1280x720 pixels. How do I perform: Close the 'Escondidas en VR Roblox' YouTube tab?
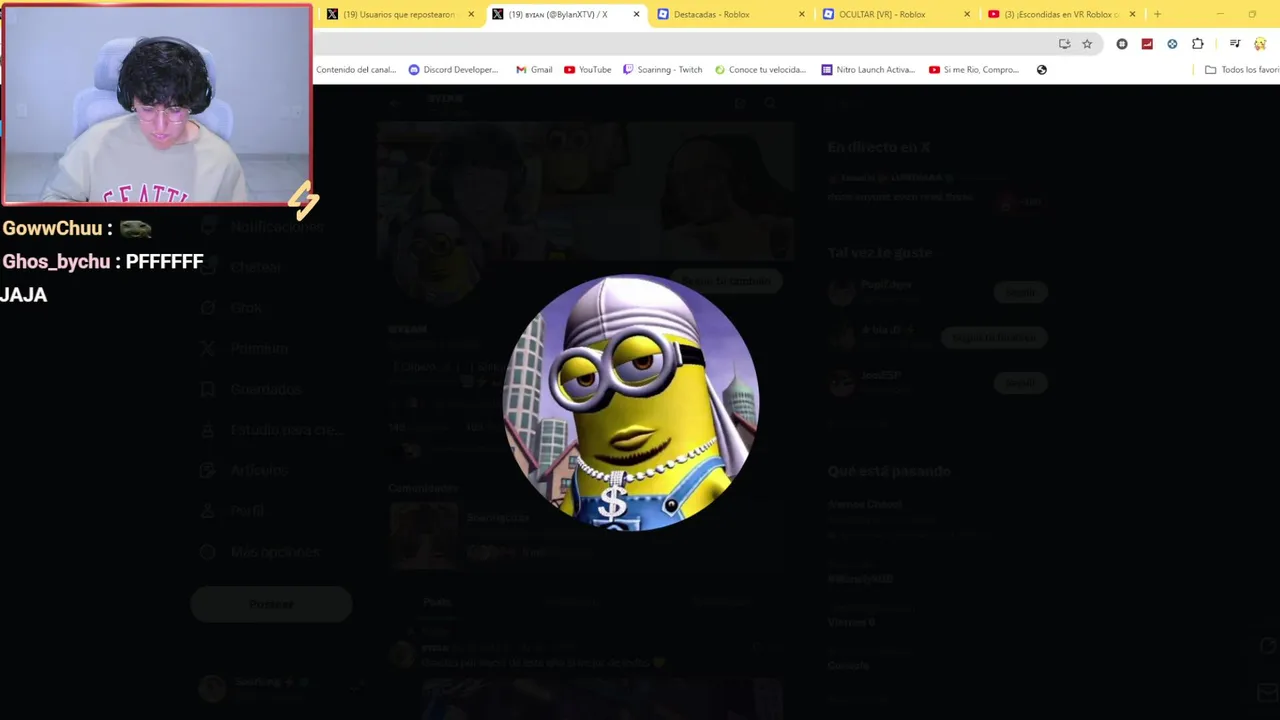[x=1132, y=14]
